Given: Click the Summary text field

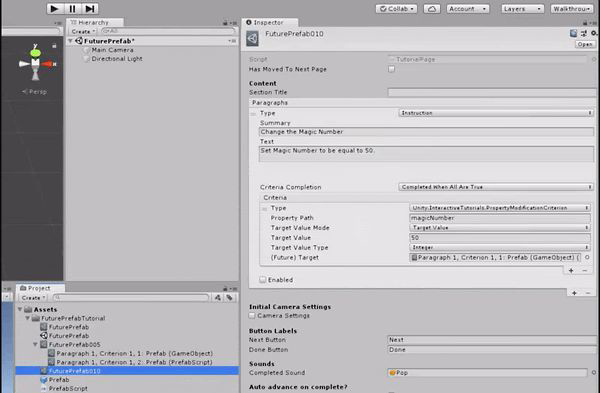Looking at the screenshot, I should (426, 132).
